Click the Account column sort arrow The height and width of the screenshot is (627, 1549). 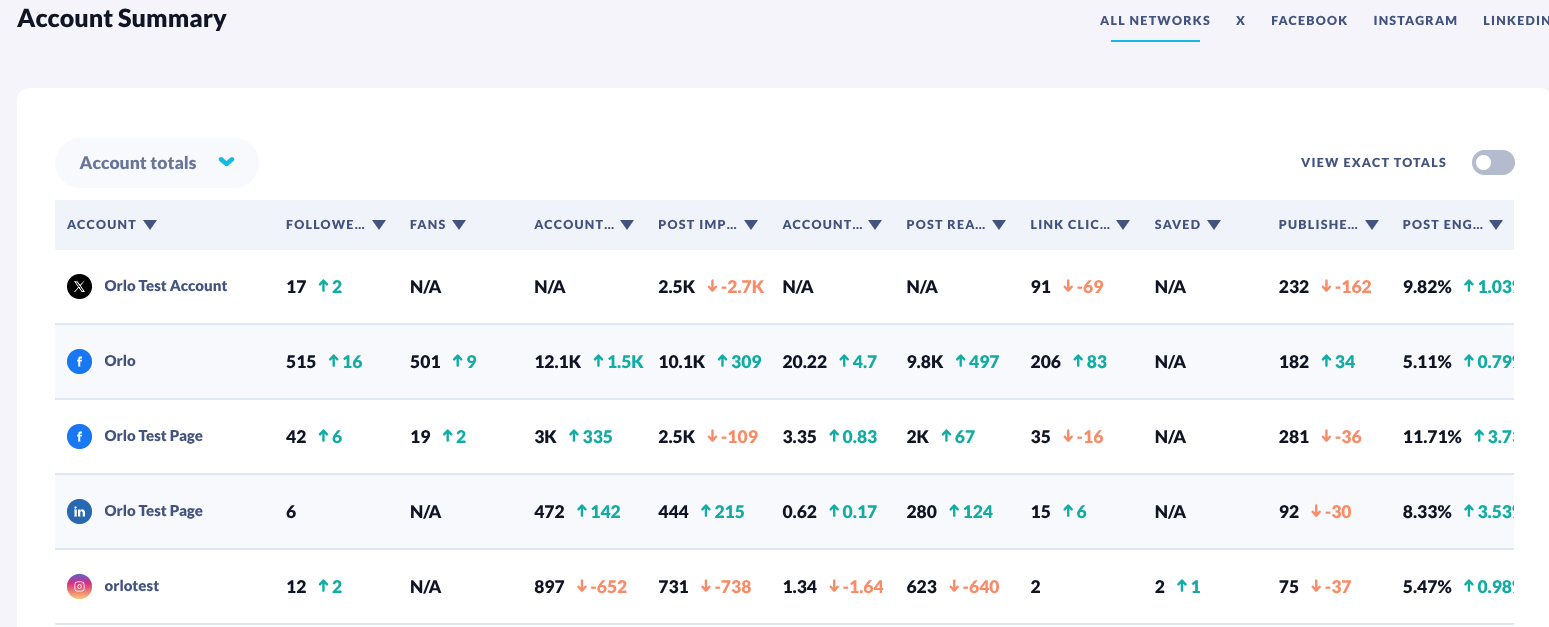[x=150, y=225]
